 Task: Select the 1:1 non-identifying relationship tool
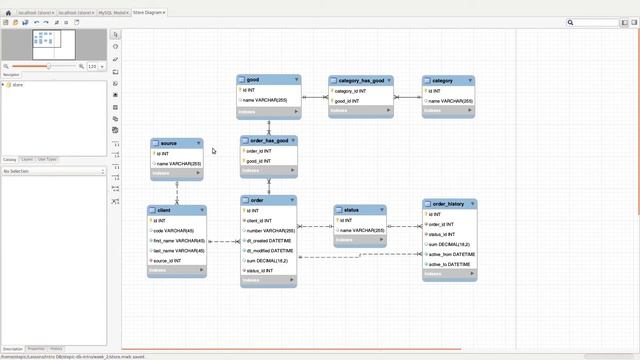click(116, 144)
